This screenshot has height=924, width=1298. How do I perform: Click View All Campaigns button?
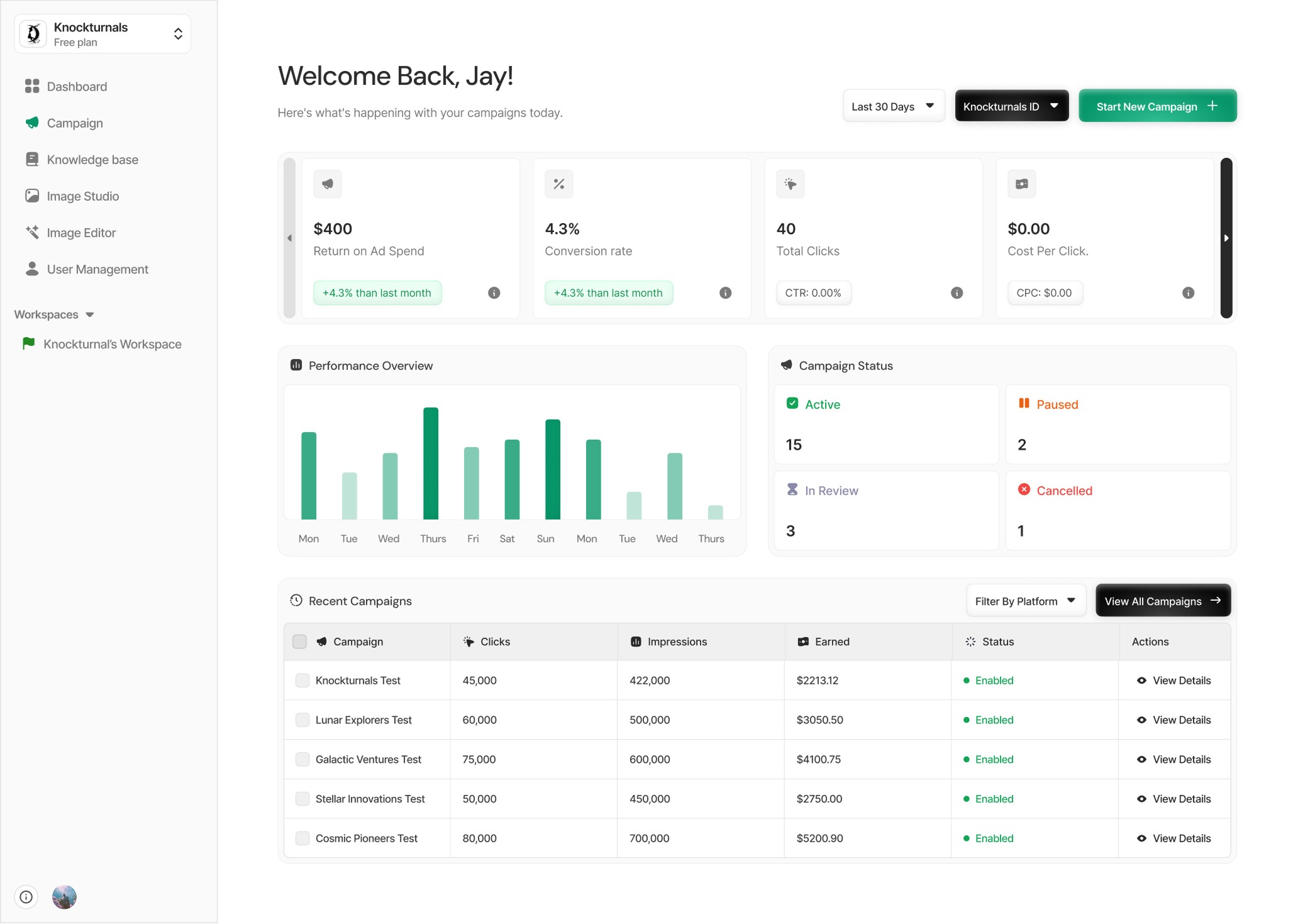(1162, 601)
